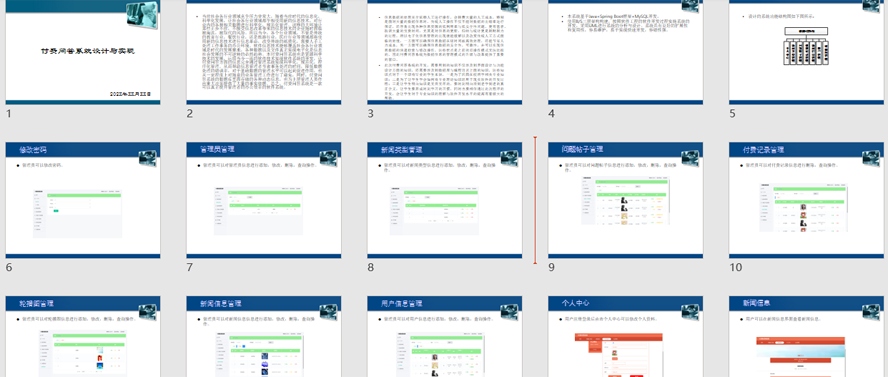Click the slide number 7 label

(x=190, y=267)
